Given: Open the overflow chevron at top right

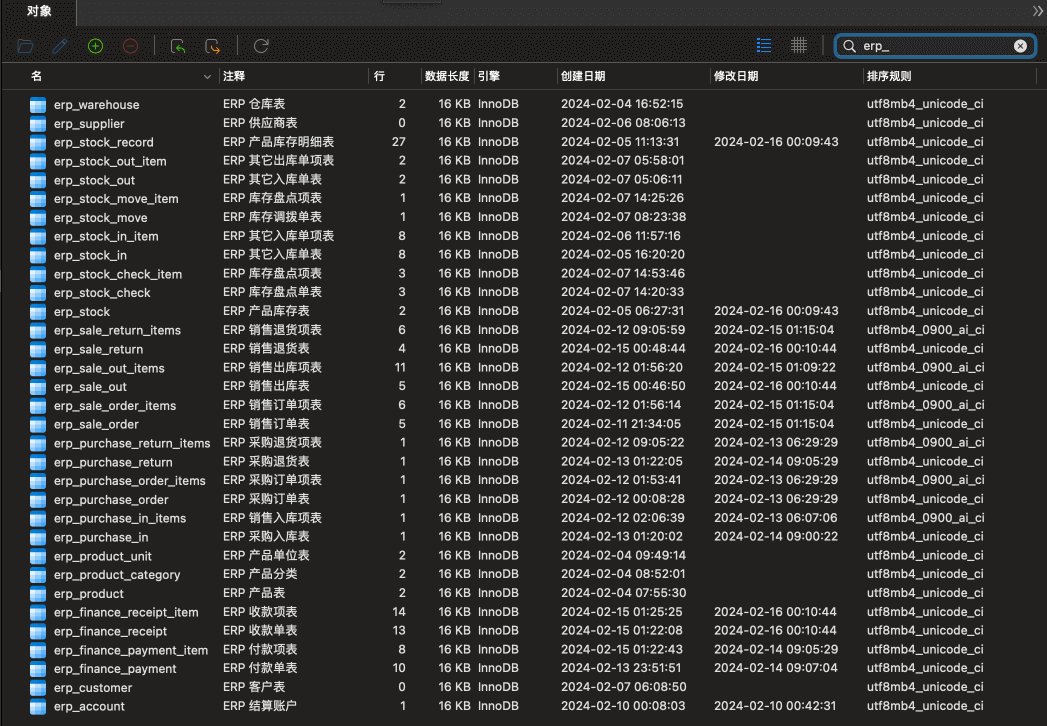Looking at the screenshot, I should (x=1037, y=12).
